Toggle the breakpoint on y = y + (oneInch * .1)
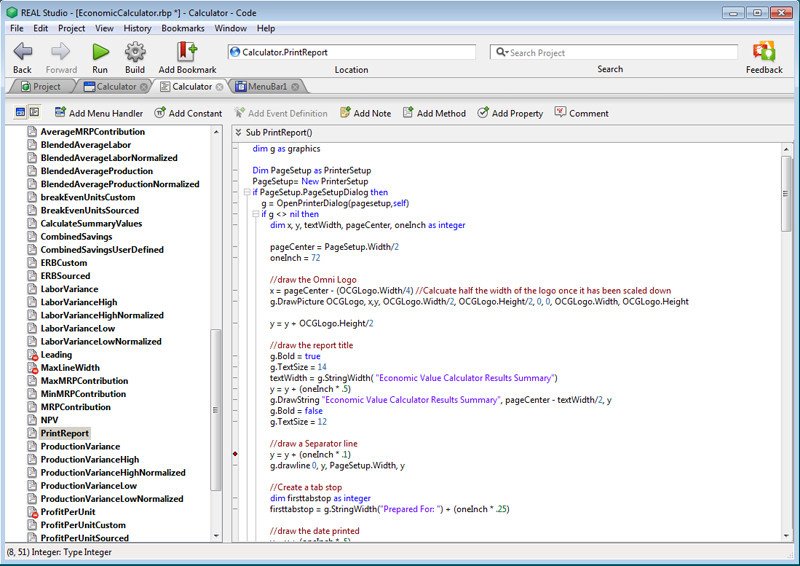Viewport: 800px width, 566px height. 235,454
